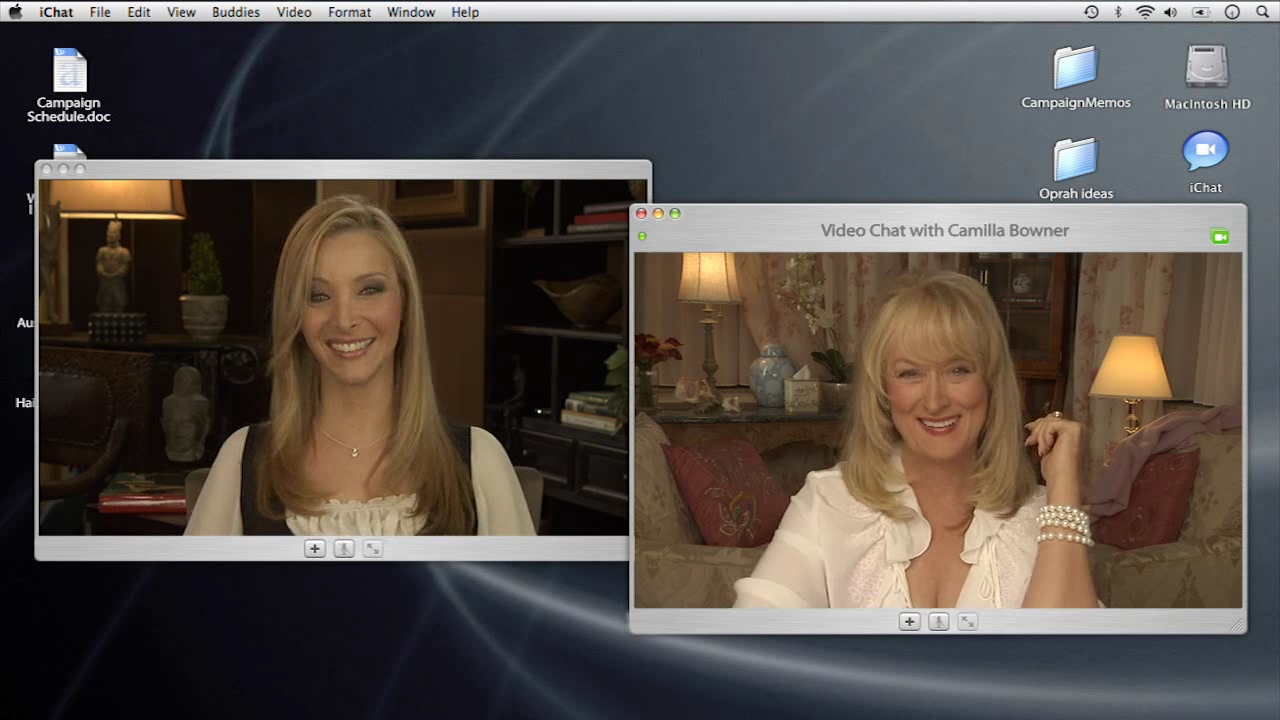Open the Help menu
Image resolution: width=1280 pixels, height=720 pixels.
[x=465, y=12]
